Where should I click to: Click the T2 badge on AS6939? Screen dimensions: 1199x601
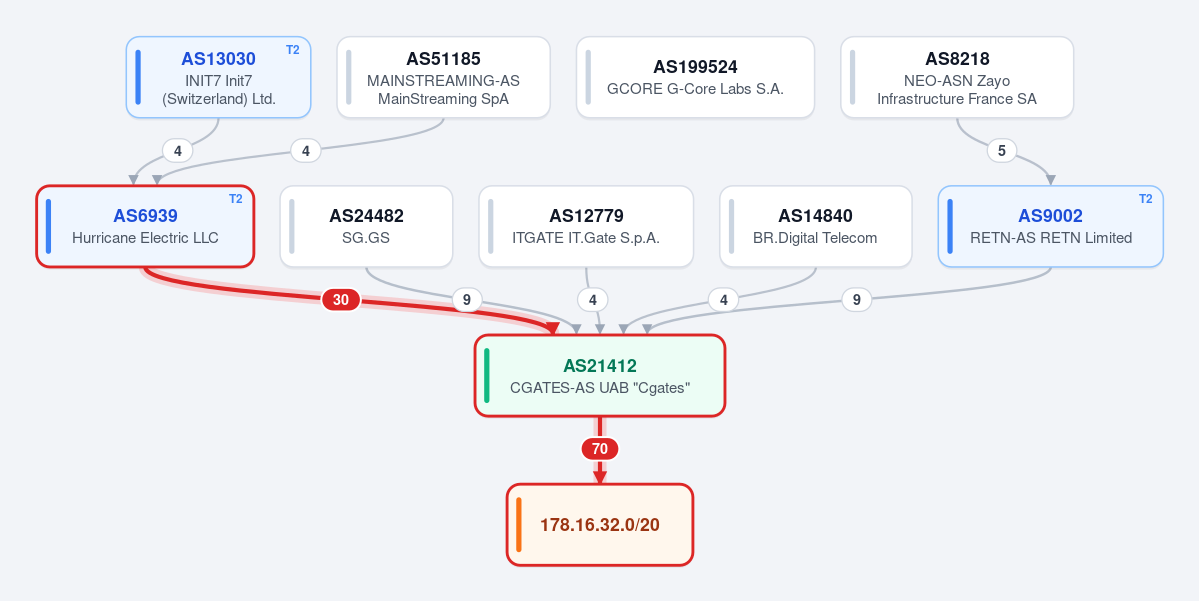(x=236, y=199)
